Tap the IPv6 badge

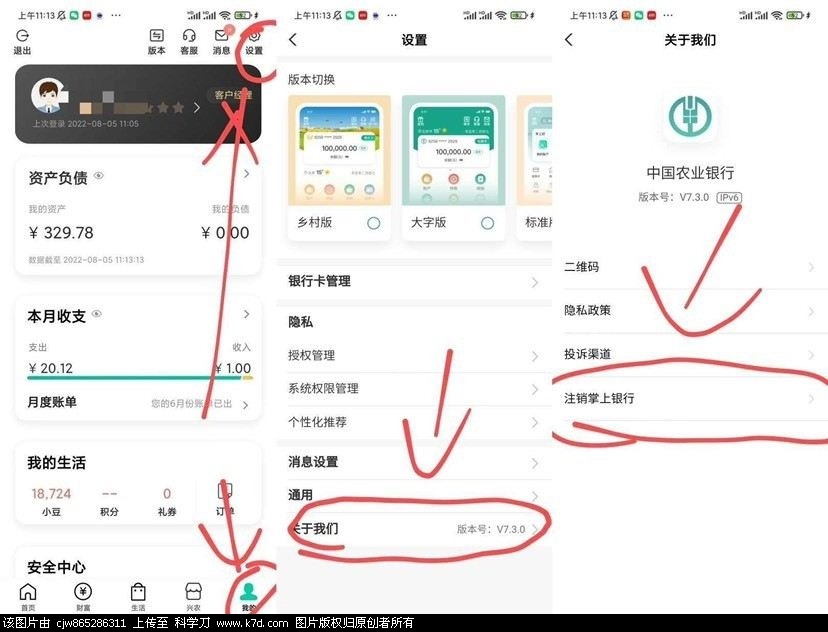click(729, 197)
